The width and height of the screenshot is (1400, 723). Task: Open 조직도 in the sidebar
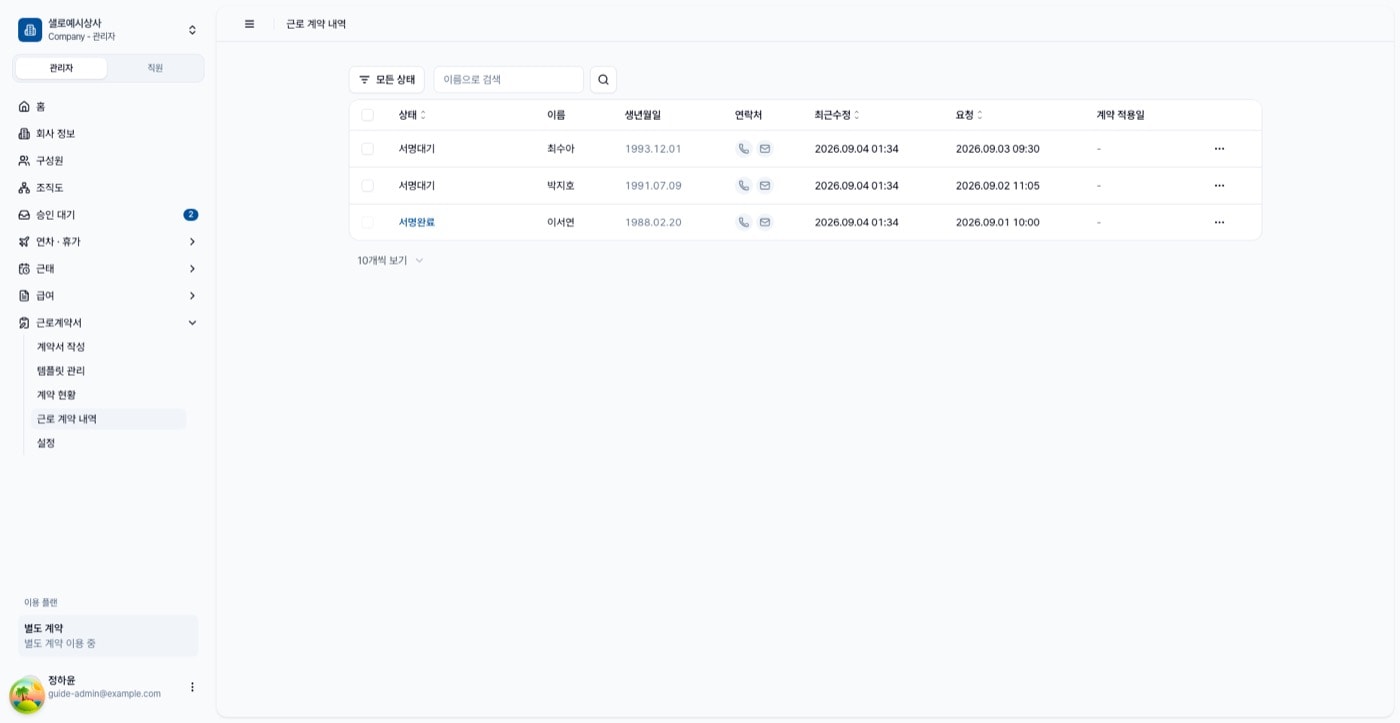[x=108, y=187]
